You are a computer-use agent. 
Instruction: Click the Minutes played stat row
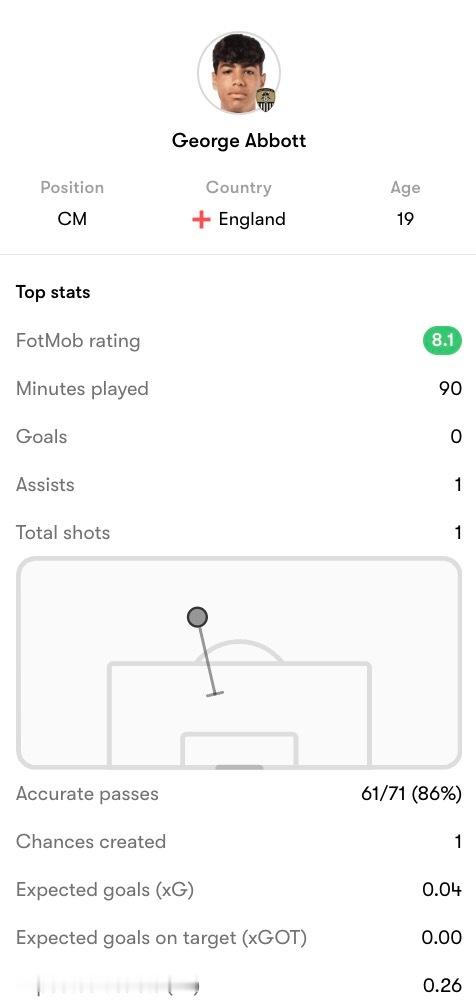[238, 389]
